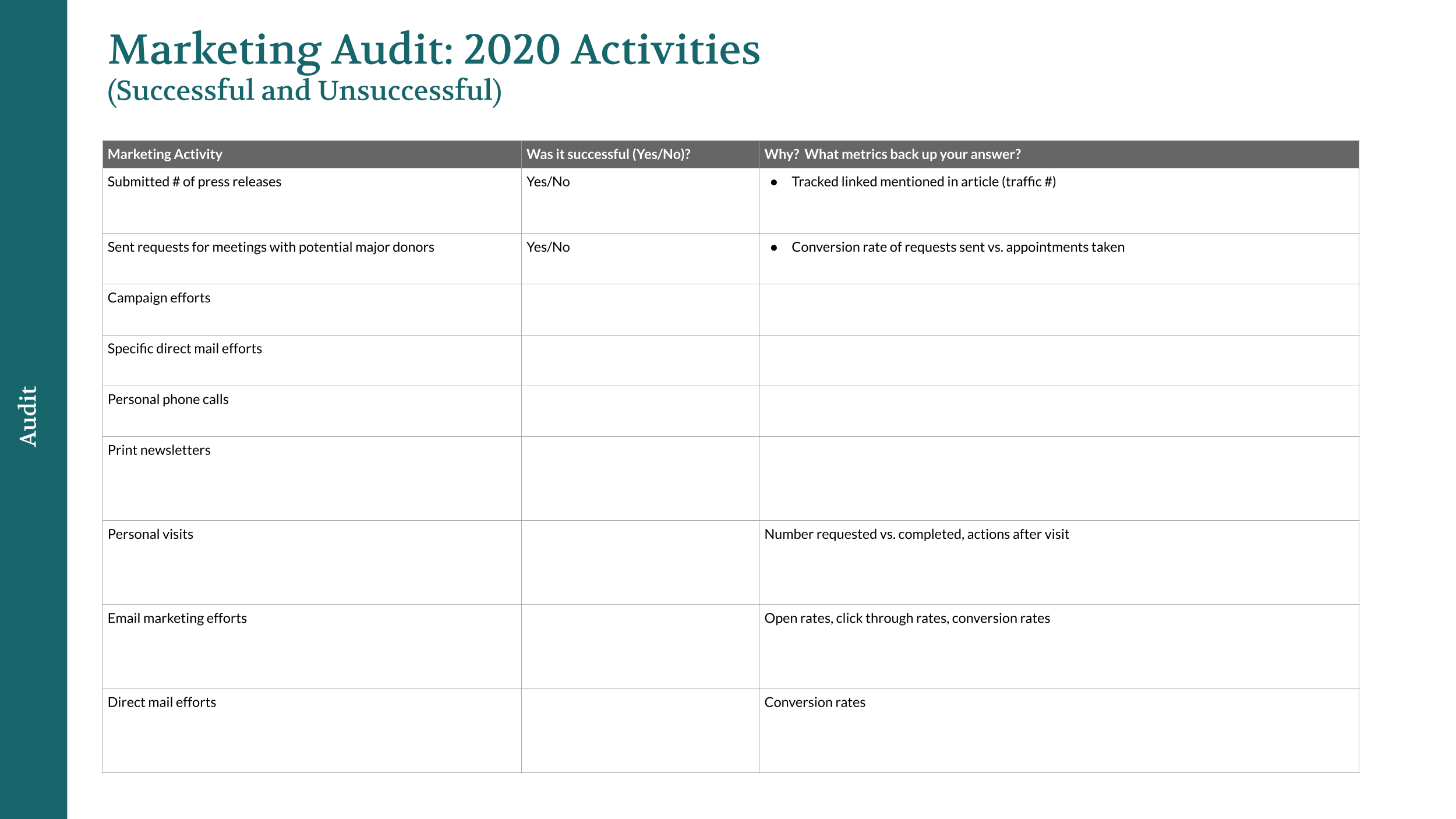The width and height of the screenshot is (1456, 819).
Task: Click the Direct mail efforts cell
Action: [x=162, y=702]
